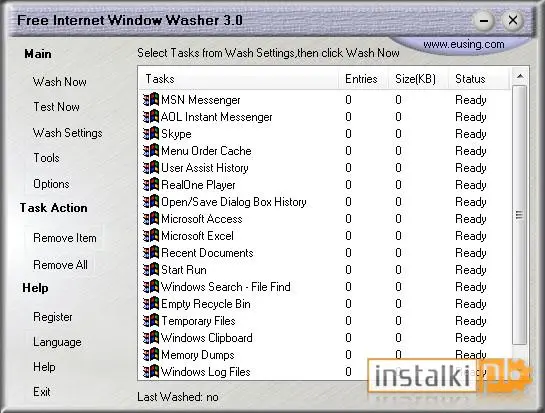This screenshot has height=413, width=545.
Task: Select the Open/Save Dialog Box History text
Action: [234, 202]
